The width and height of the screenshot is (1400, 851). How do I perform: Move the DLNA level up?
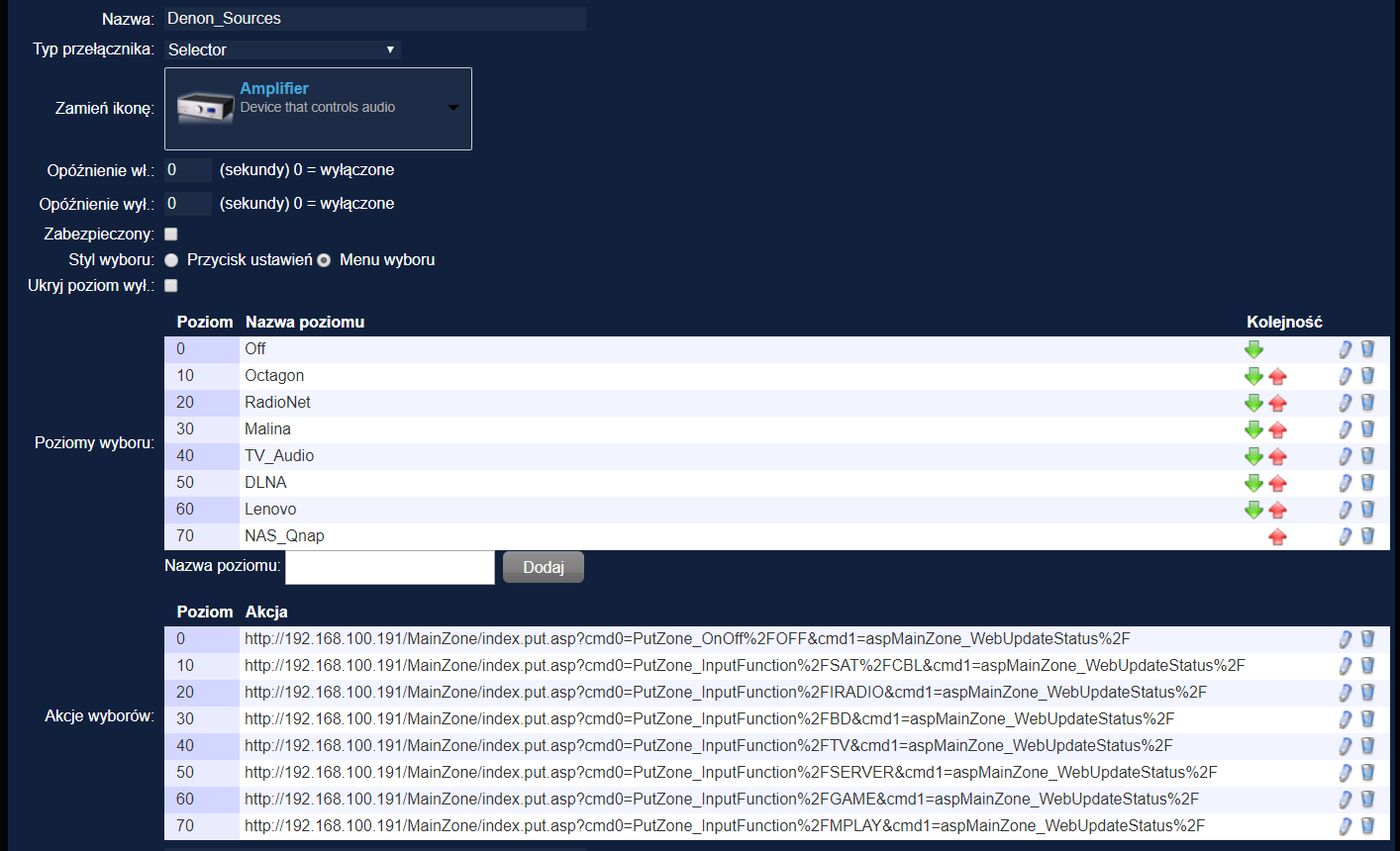(1277, 483)
